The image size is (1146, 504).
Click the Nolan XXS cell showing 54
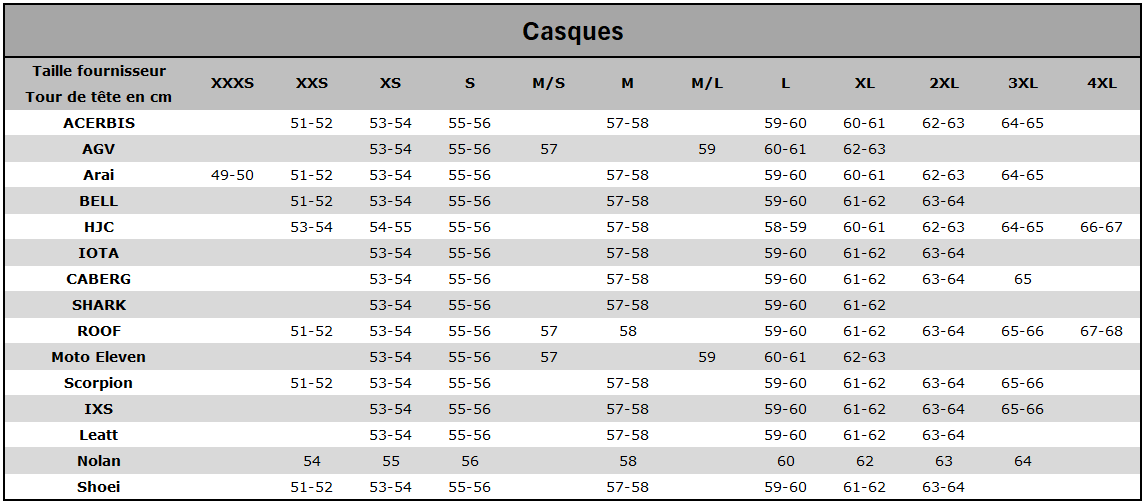pyautogui.click(x=311, y=461)
